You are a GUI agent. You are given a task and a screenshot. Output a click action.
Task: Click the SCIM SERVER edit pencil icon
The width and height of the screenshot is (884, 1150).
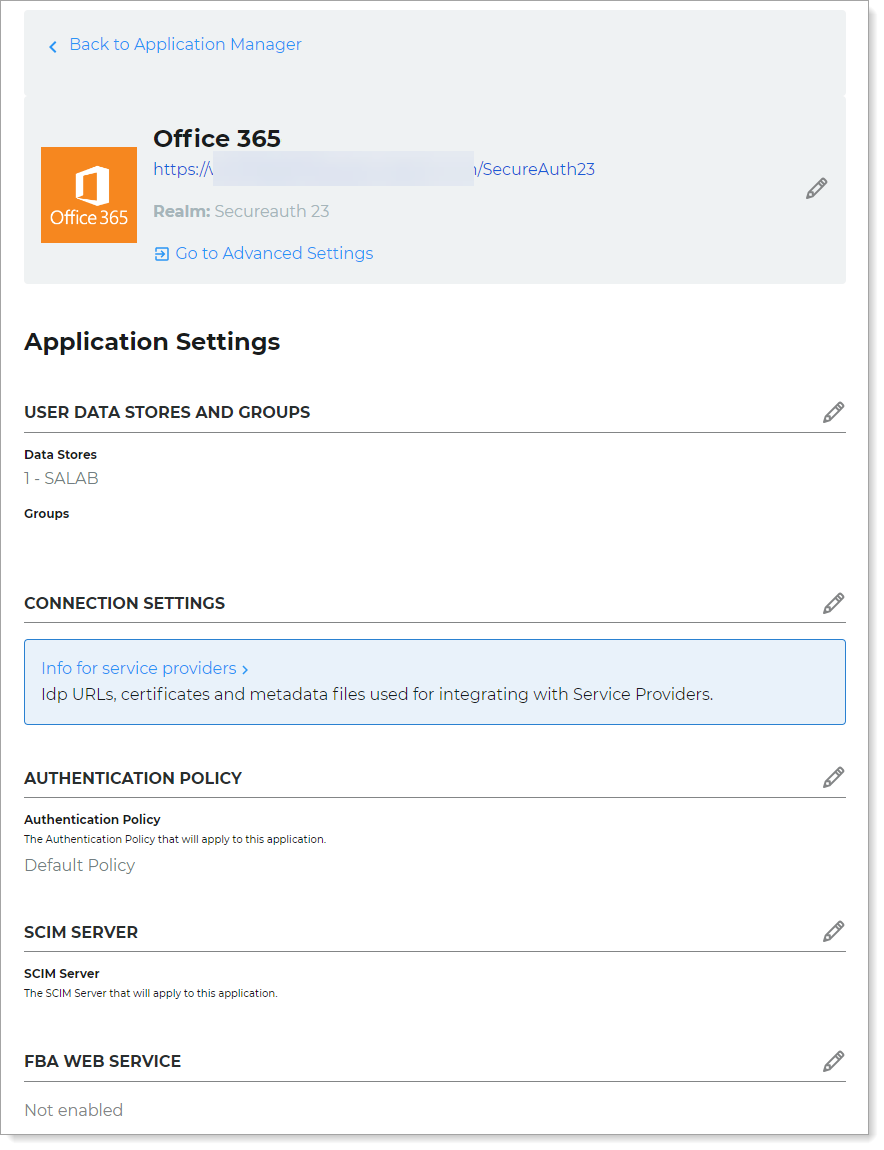pyautogui.click(x=833, y=931)
